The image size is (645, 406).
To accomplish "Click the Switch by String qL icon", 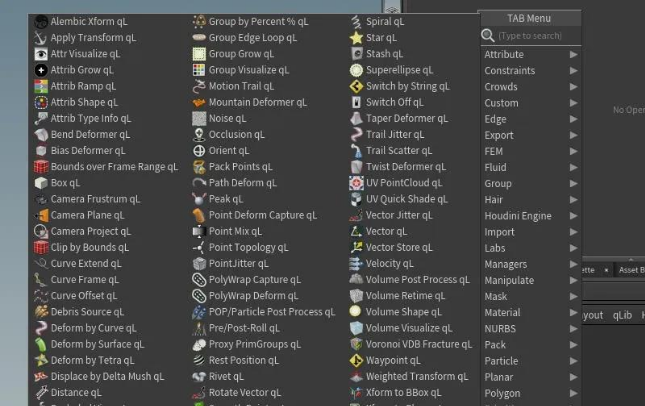I will pos(356,86).
